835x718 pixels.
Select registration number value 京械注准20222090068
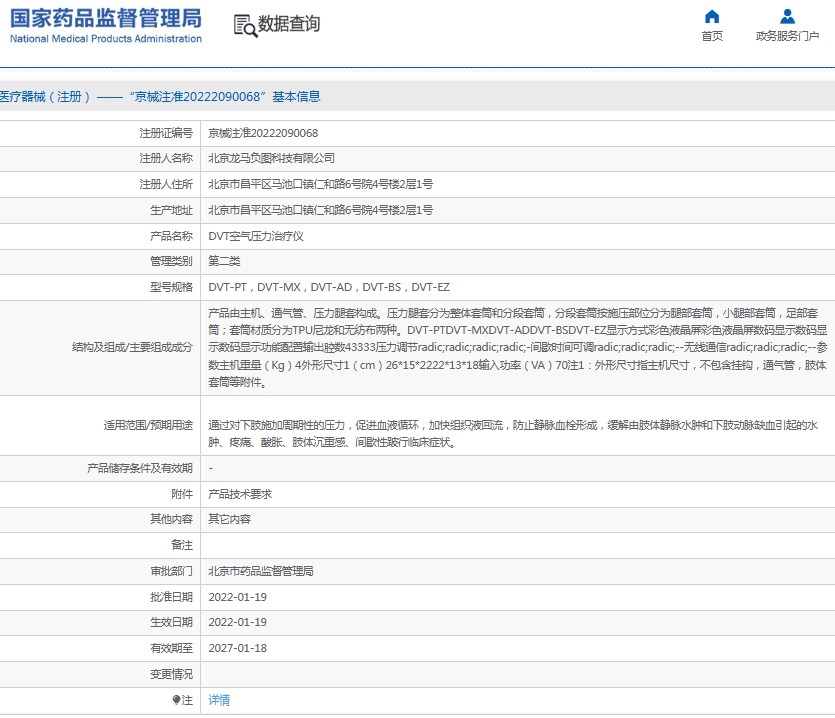263,133
